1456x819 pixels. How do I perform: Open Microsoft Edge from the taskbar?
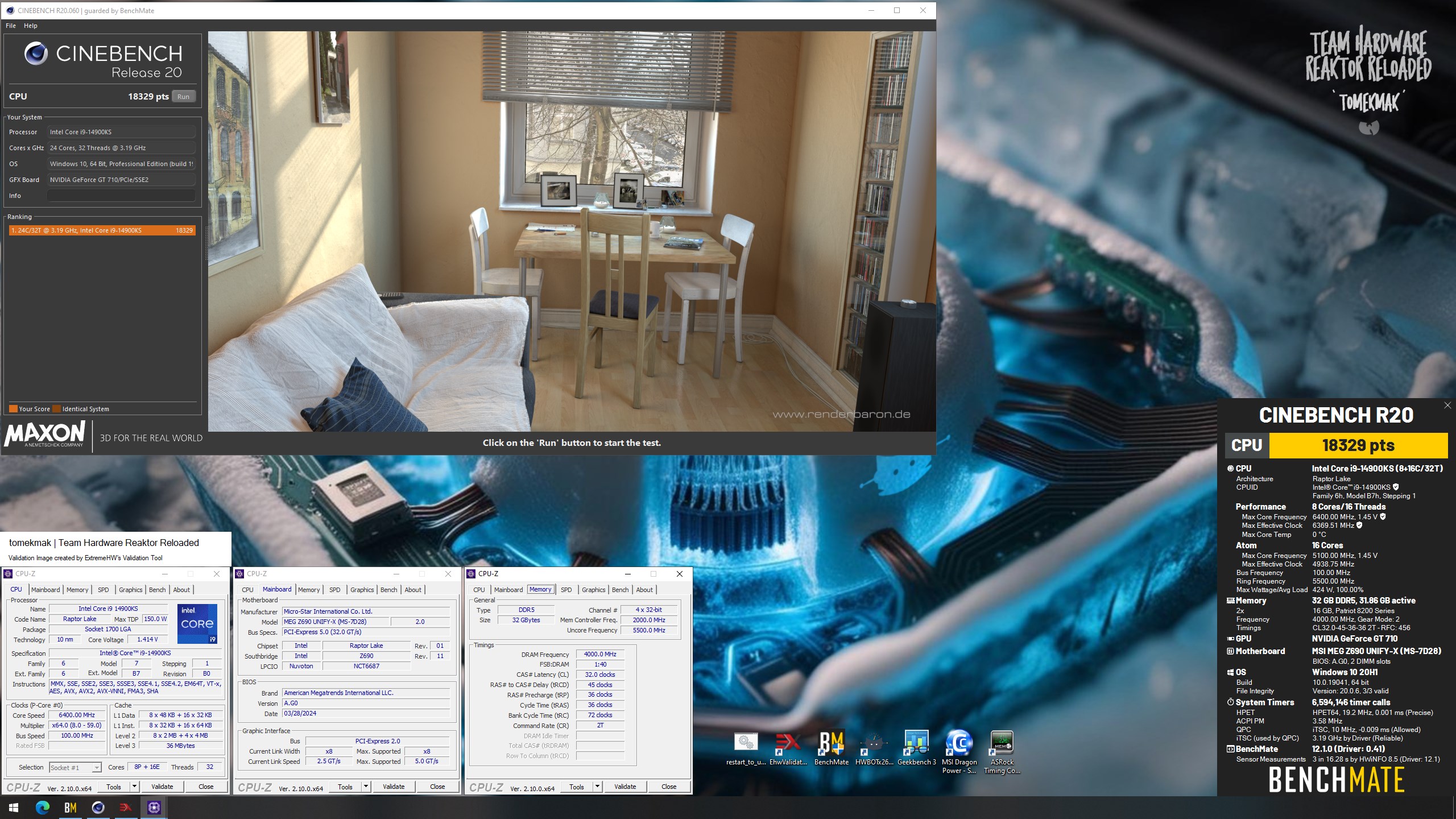[42, 807]
